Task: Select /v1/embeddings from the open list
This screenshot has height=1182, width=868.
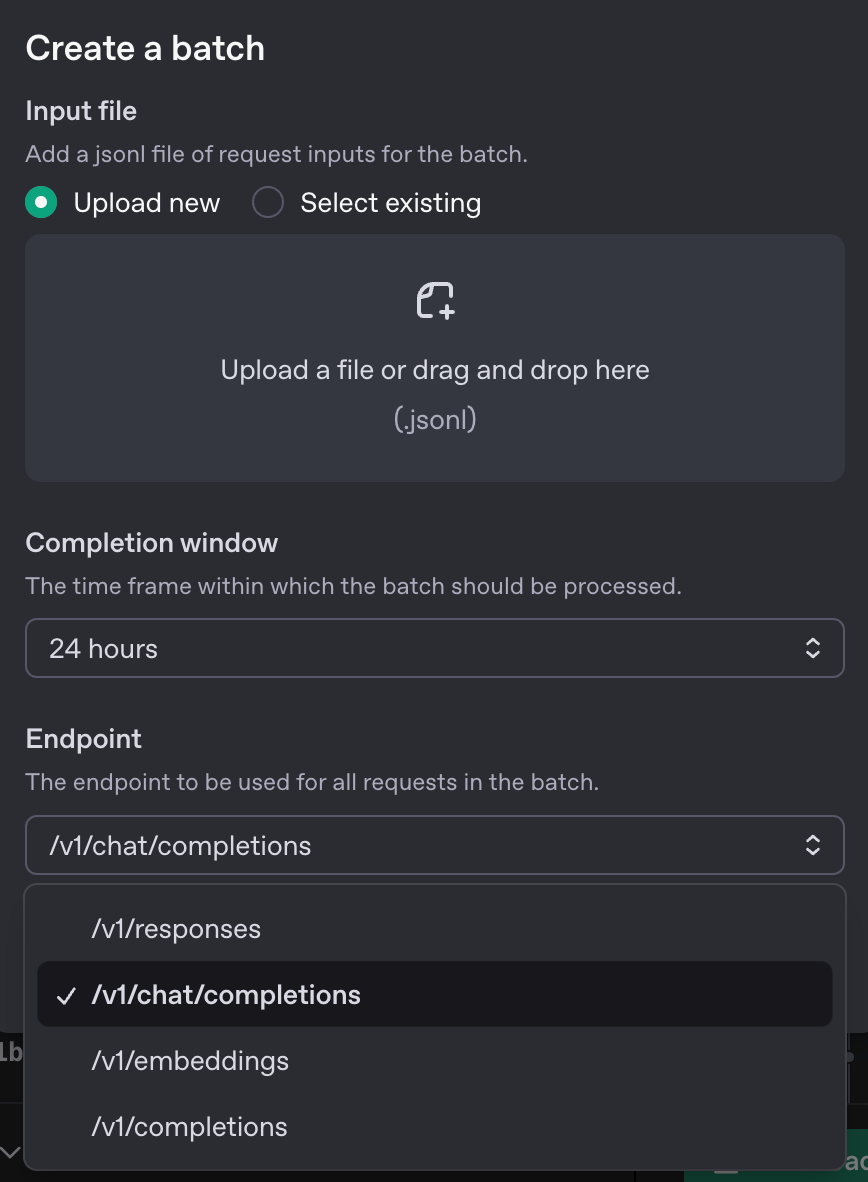Action: pos(190,1061)
